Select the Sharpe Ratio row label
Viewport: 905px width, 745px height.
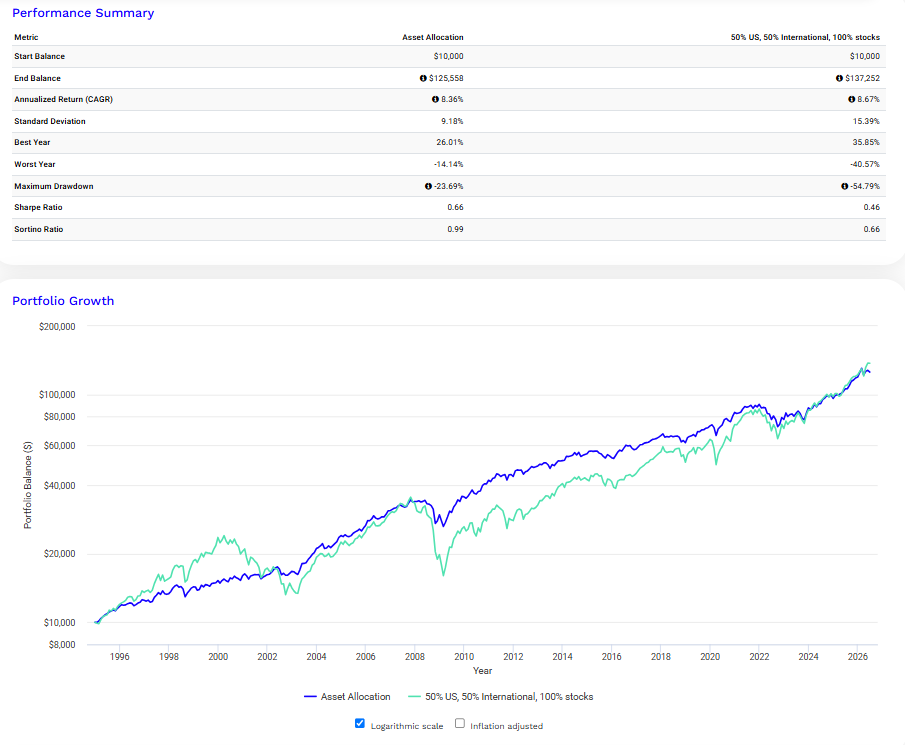coord(38,207)
